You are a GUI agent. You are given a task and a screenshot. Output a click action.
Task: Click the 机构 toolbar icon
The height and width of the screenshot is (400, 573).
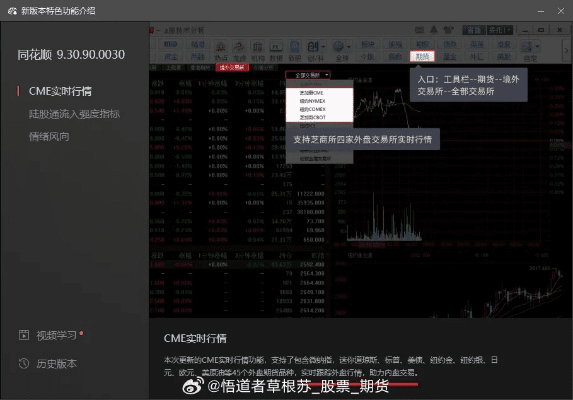click(x=258, y=51)
